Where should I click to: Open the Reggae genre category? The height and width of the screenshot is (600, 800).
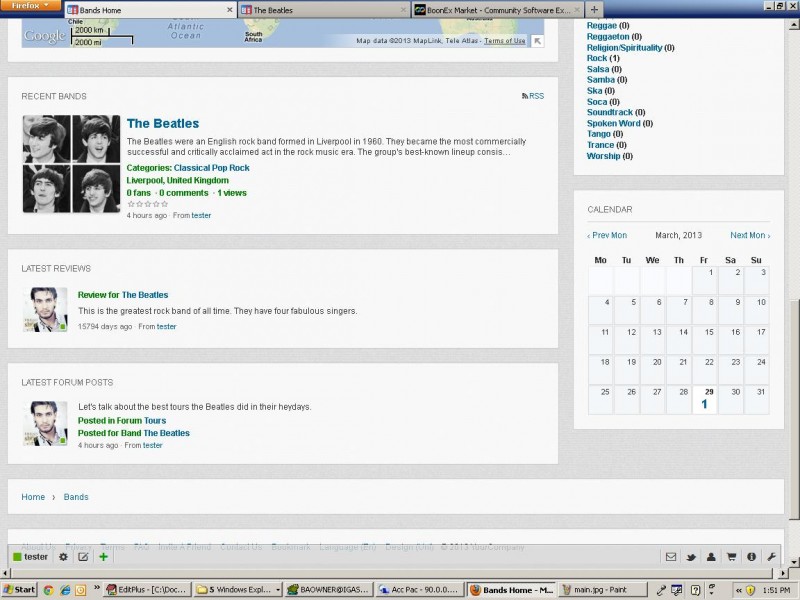(602, 26)
